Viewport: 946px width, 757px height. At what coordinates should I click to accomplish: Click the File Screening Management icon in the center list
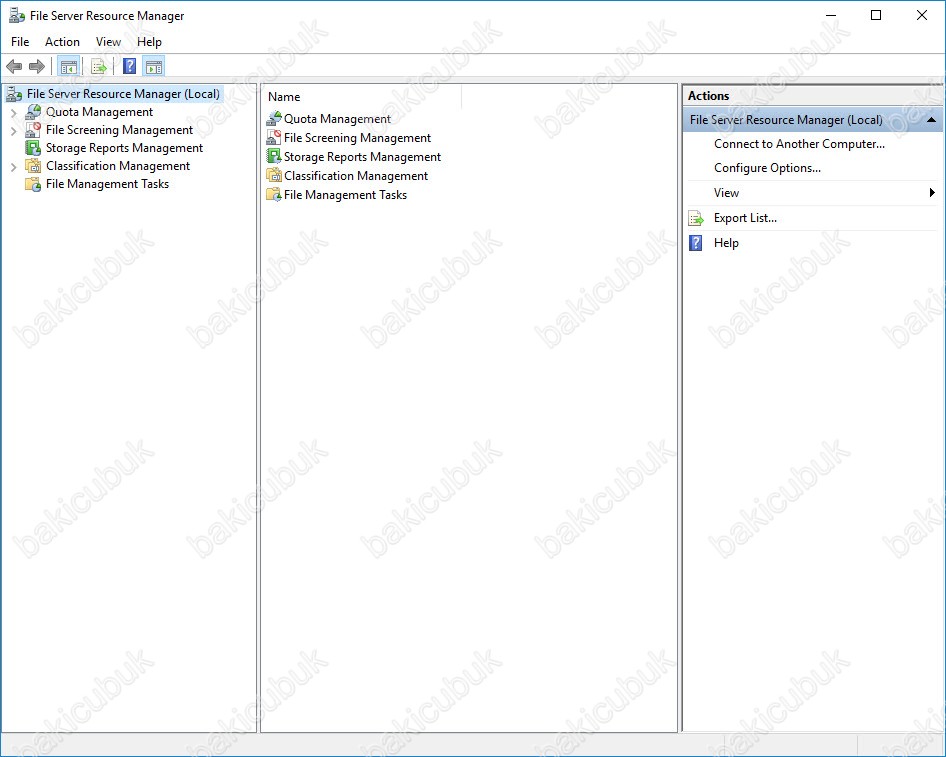(274, 138)
